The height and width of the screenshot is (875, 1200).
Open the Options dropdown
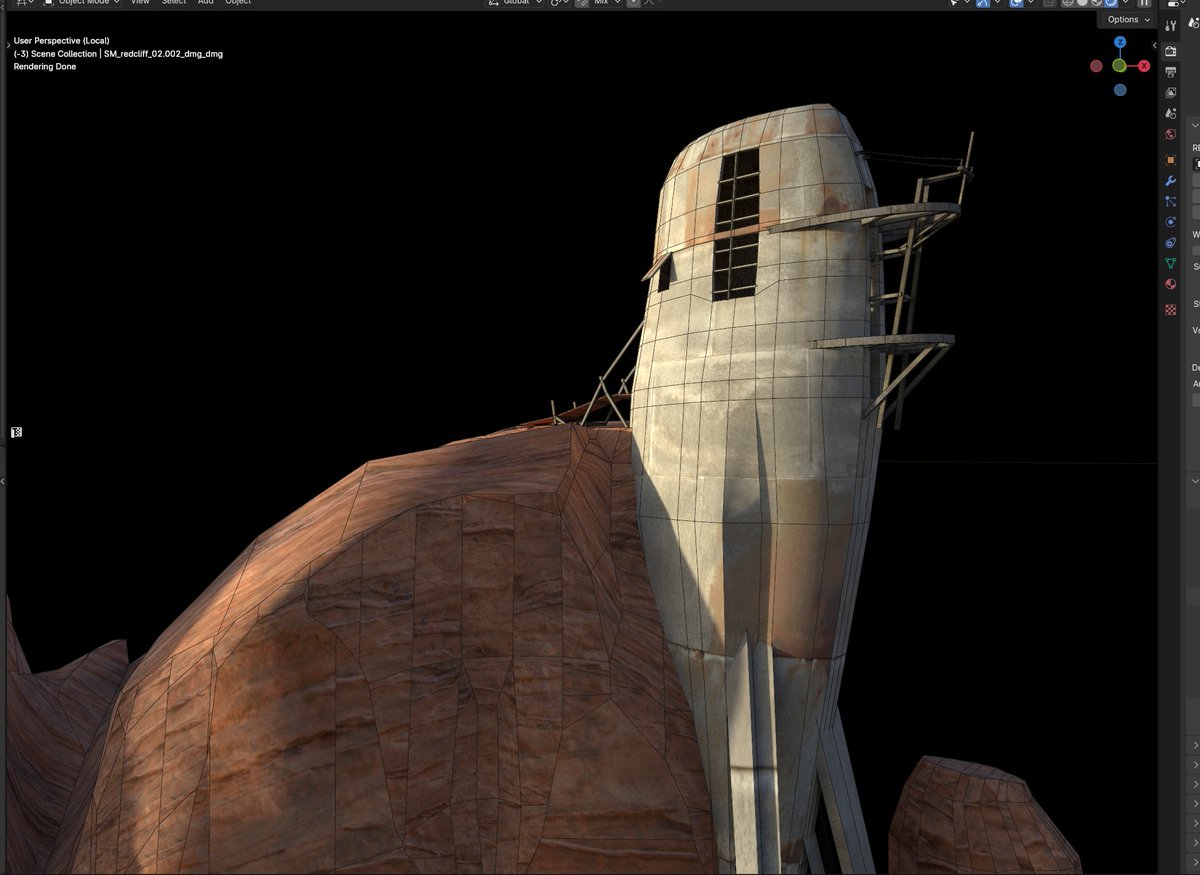pyautogui.click(x=1128, y=20)
